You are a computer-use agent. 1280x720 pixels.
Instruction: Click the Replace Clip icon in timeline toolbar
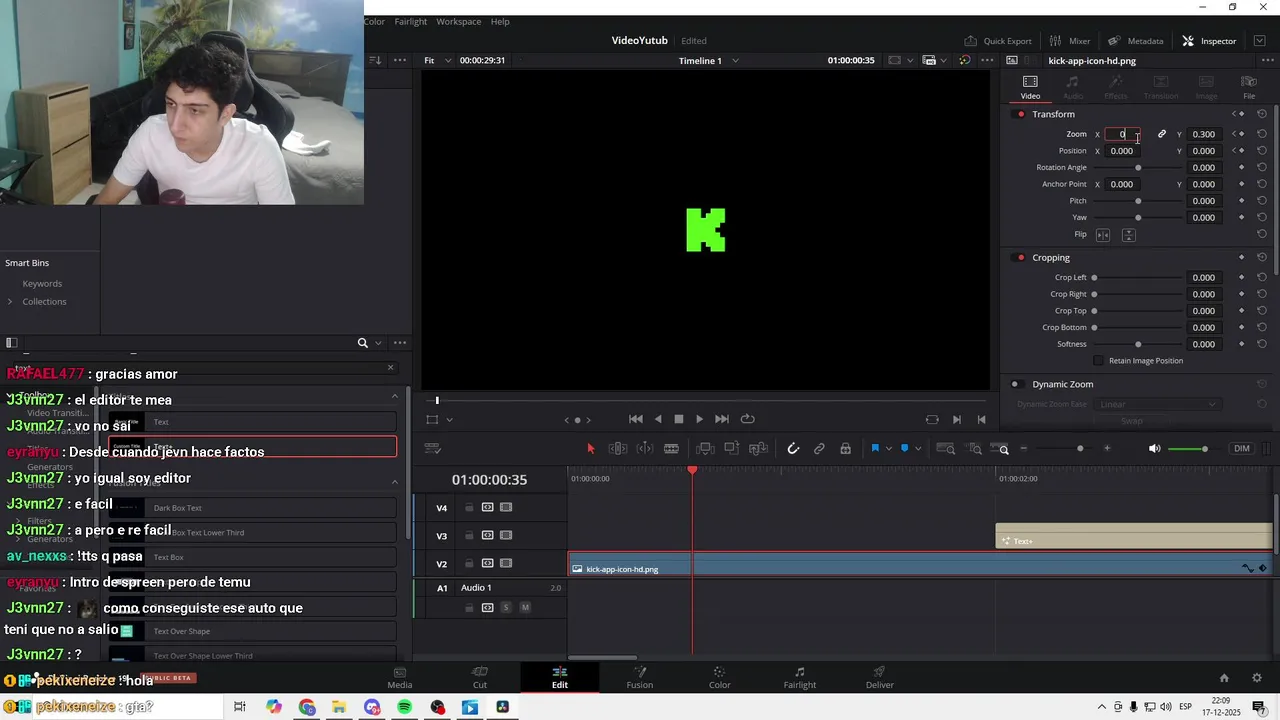758,448
